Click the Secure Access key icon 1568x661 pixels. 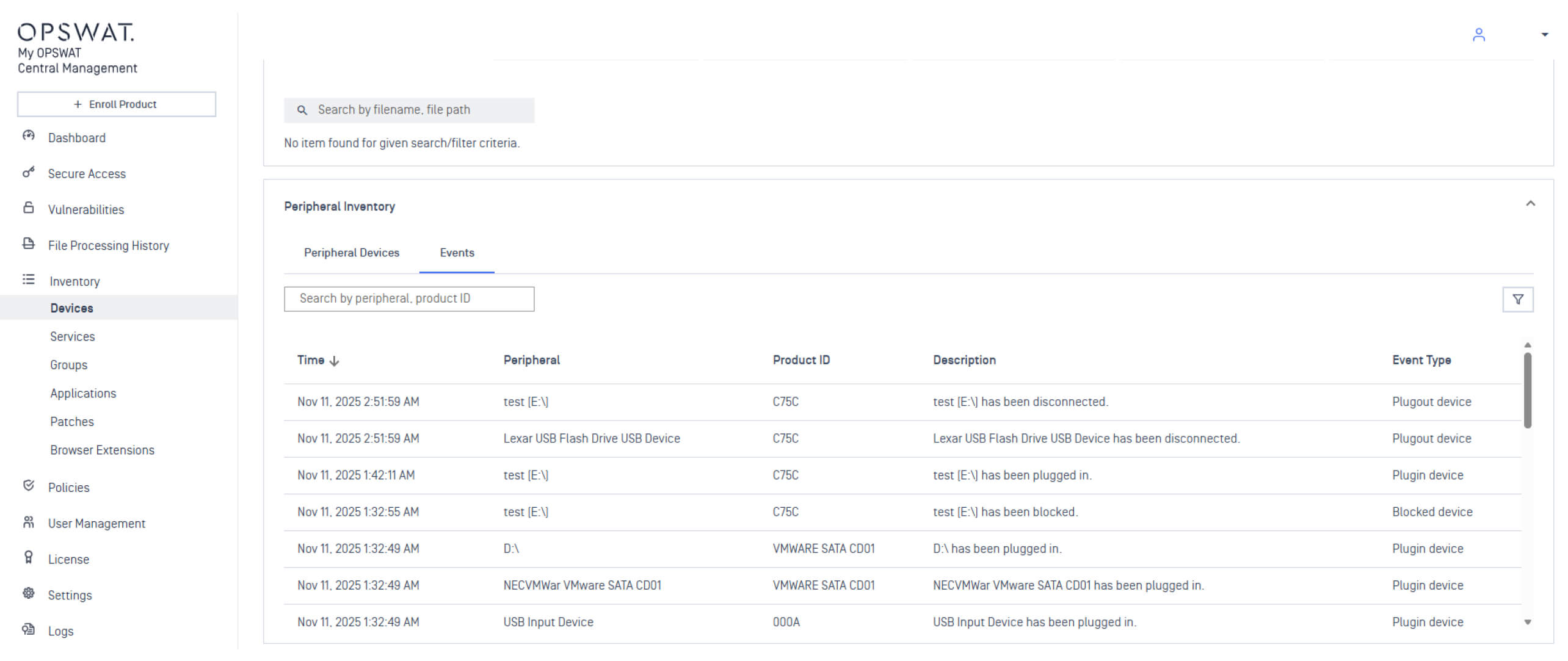(28, 172)
